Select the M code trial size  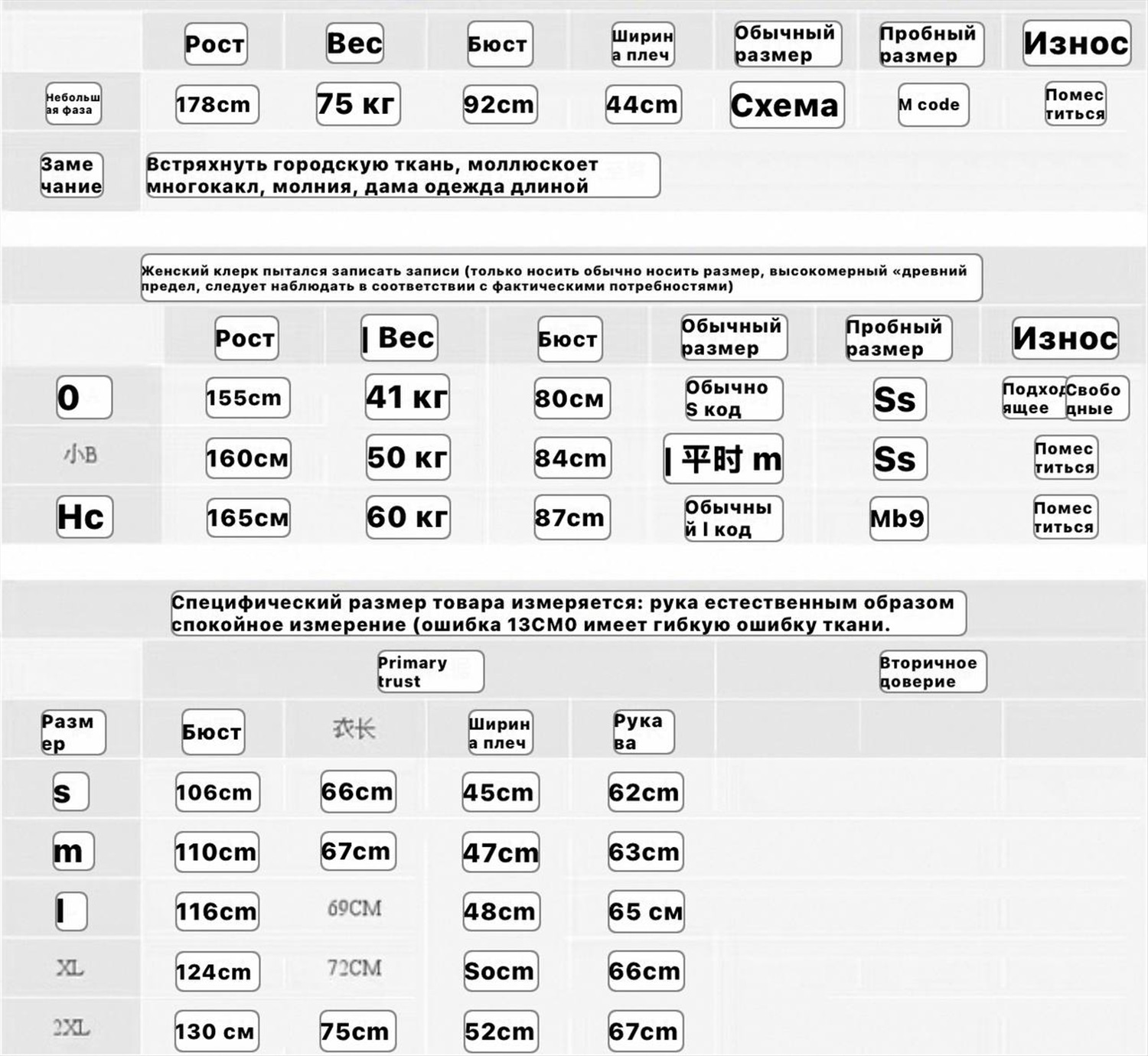coord(932,105)
